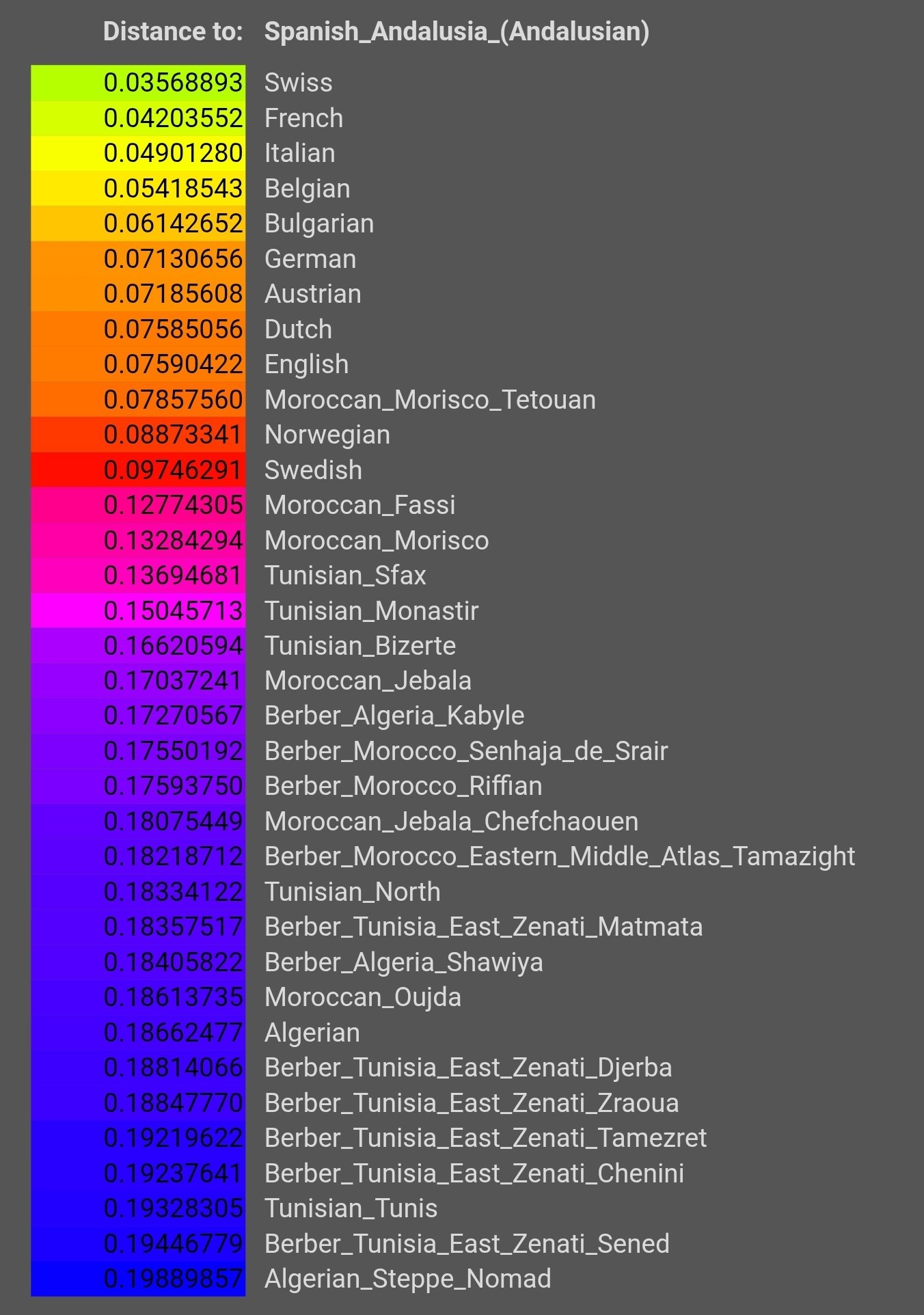Image resolution: width=924 pixels, height=1315 pixels.
Task: Click the 0.06142652 distance value
Action: pyautogui.click(x=173, y=223)
